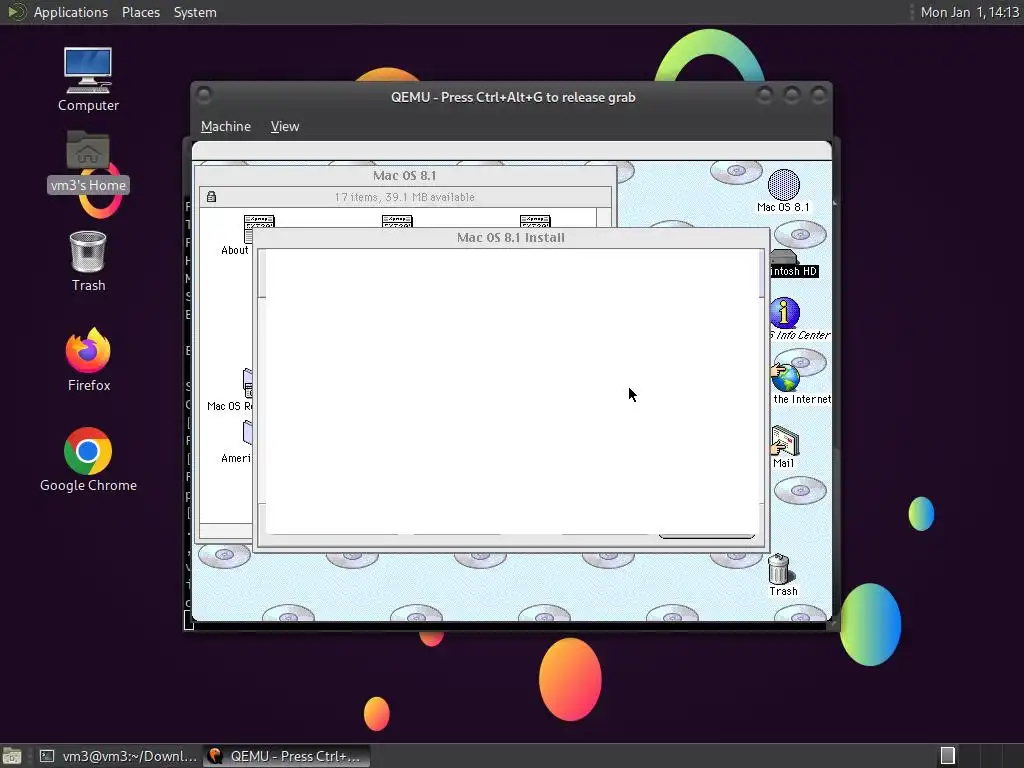Click the Mac OS 8.1 Install title bar

coord(511,238)
